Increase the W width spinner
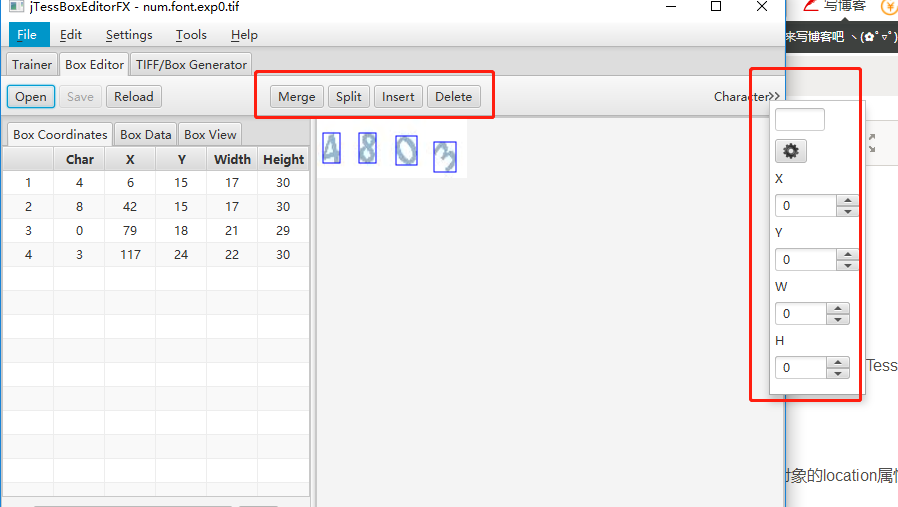The height and width of the screenshot is (507, 898). 837,308
